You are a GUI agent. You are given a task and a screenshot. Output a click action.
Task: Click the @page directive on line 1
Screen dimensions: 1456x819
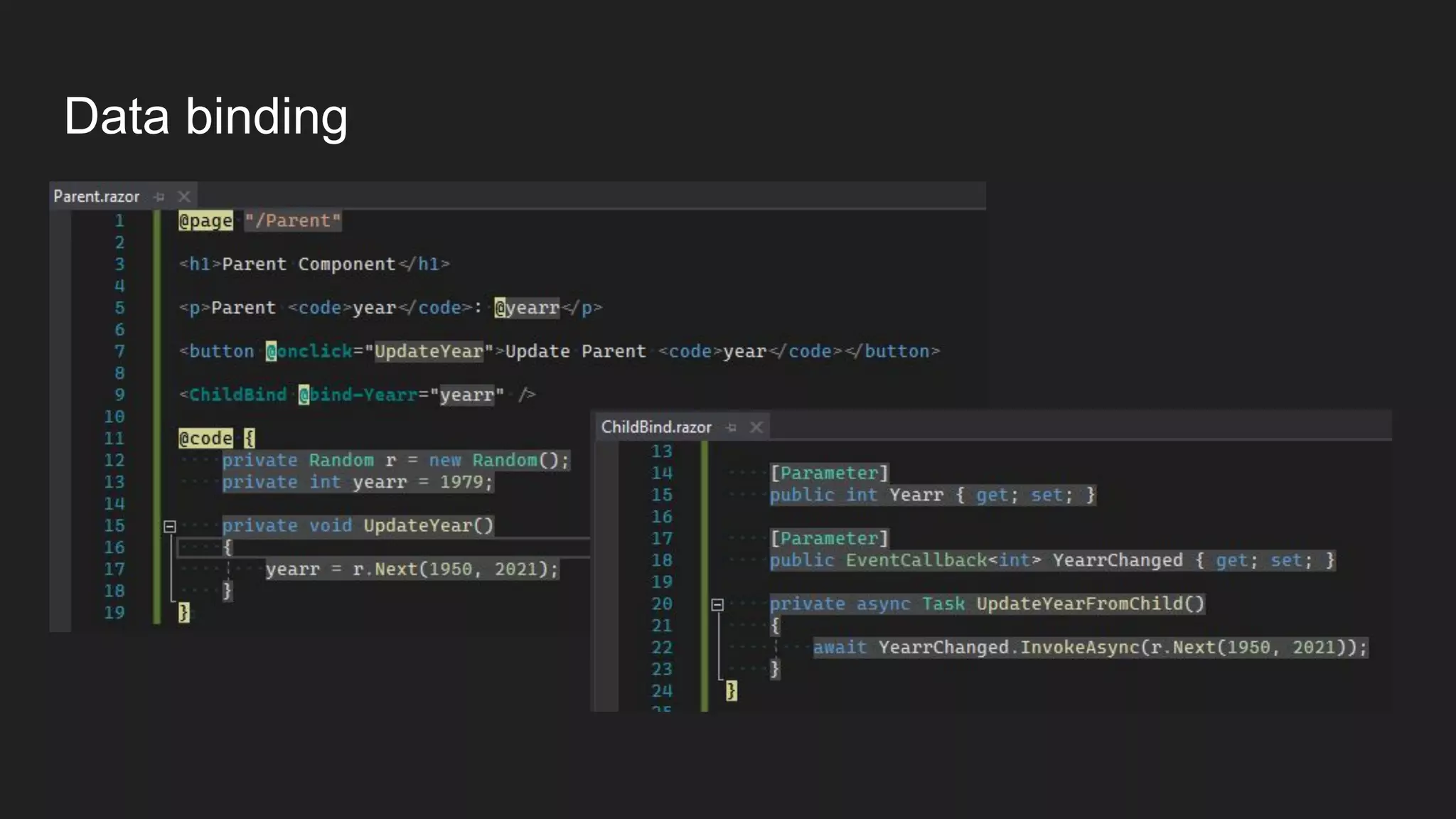point(205,221)
